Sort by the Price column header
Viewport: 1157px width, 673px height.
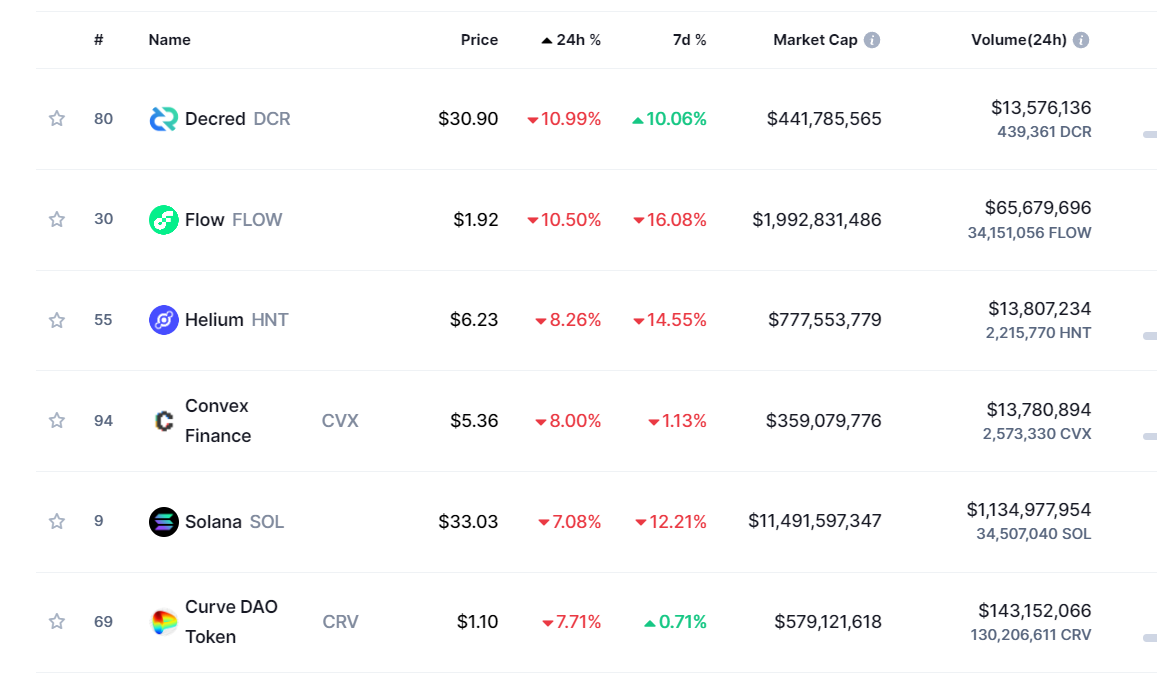[x=479, y=40]
